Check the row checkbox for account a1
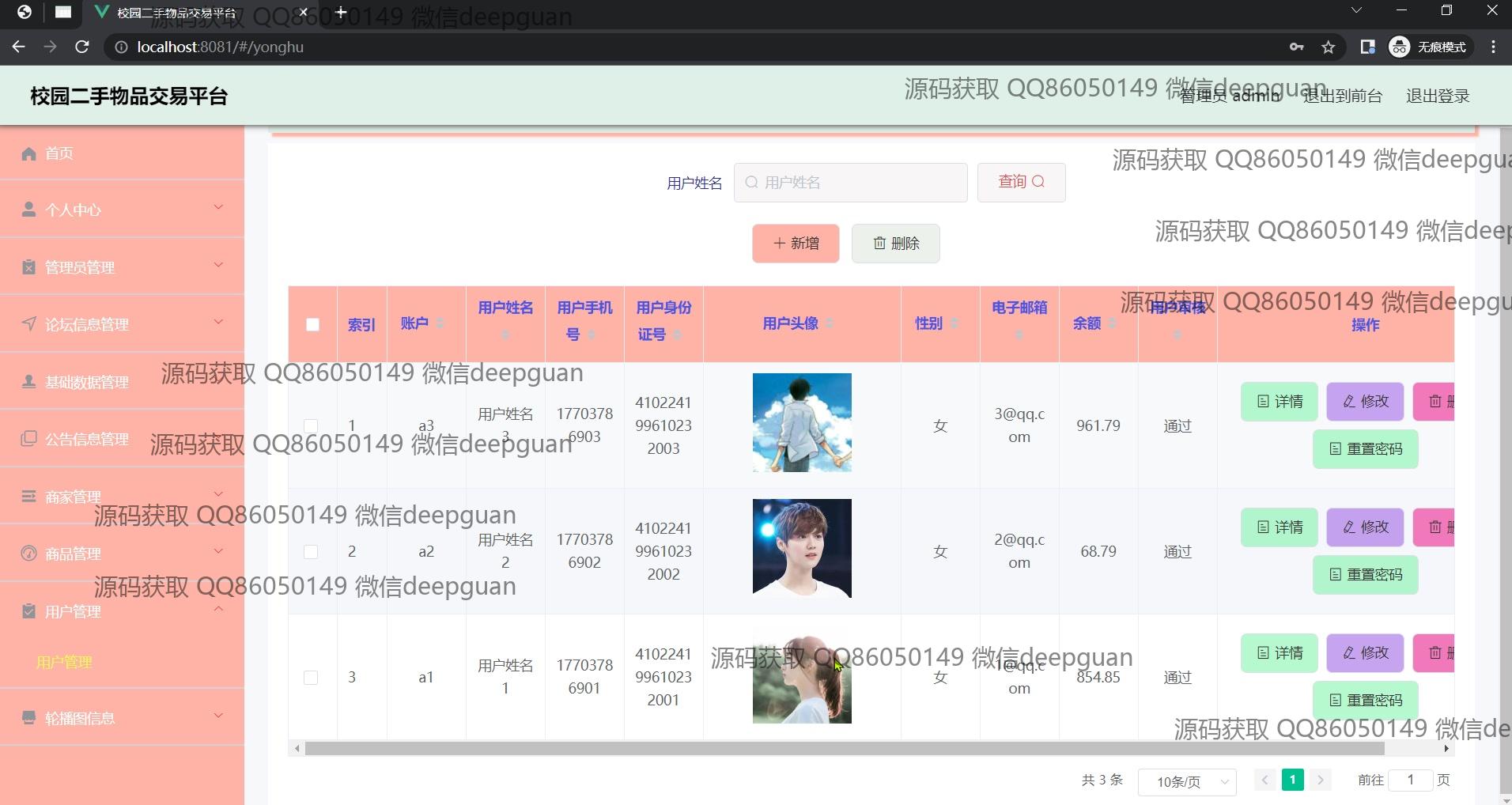The width and height of the screenshot is (1512, 805). 311,678
